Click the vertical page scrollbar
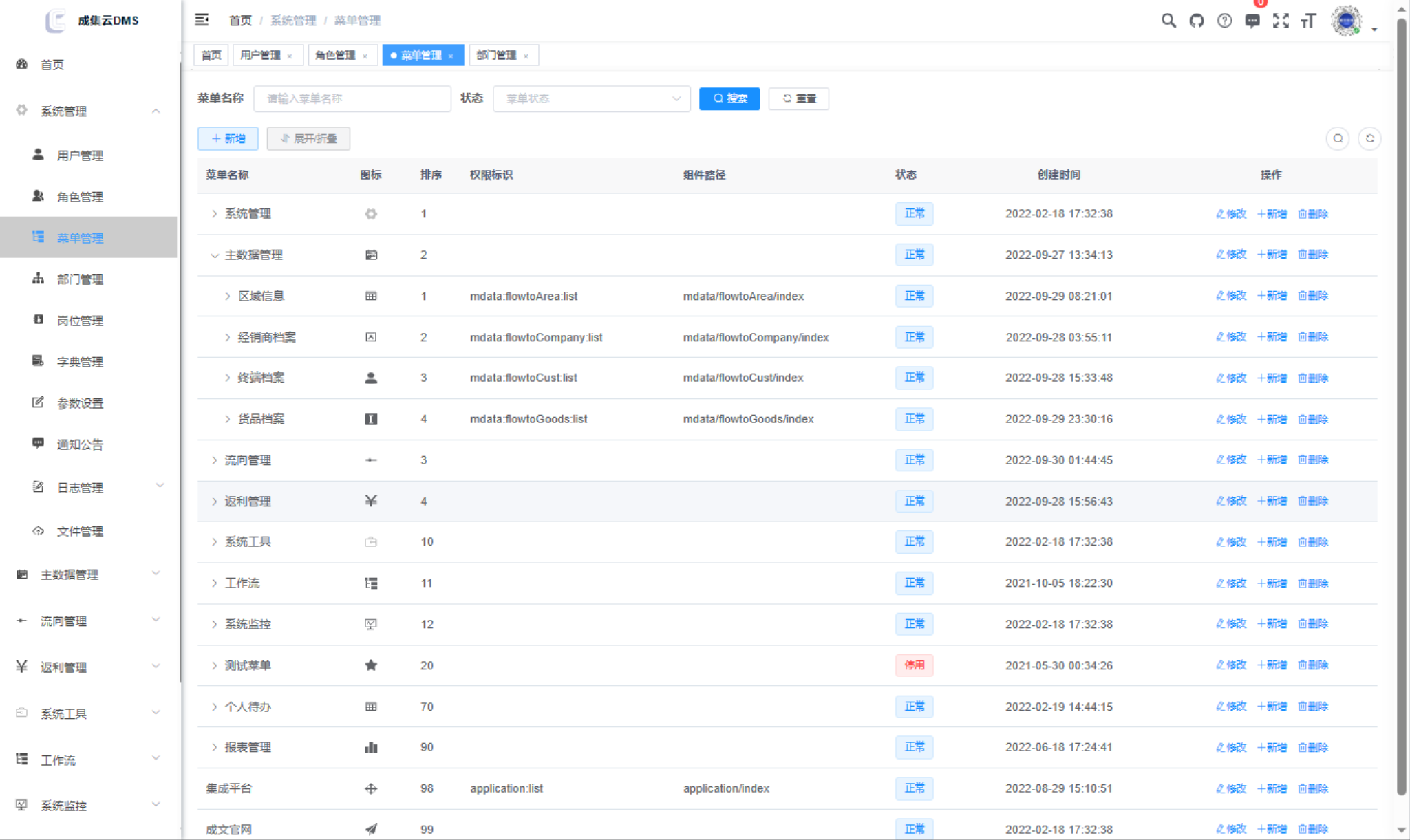 coord(1402,413)
